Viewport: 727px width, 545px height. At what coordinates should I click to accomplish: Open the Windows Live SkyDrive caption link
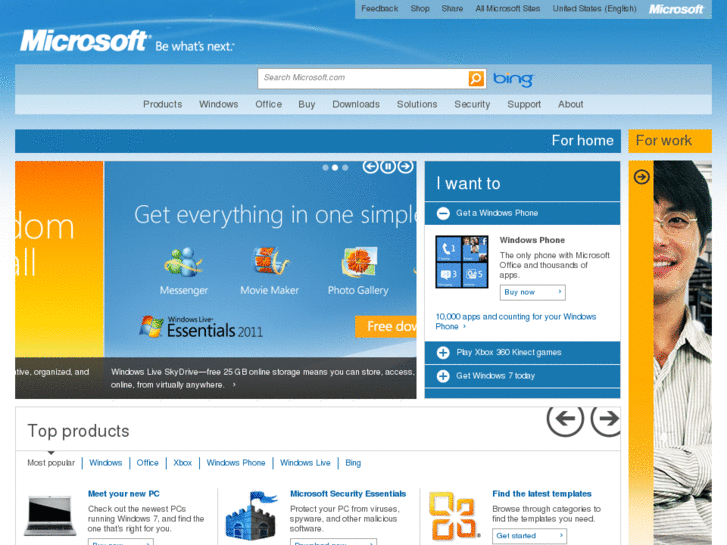pos(262,378)
